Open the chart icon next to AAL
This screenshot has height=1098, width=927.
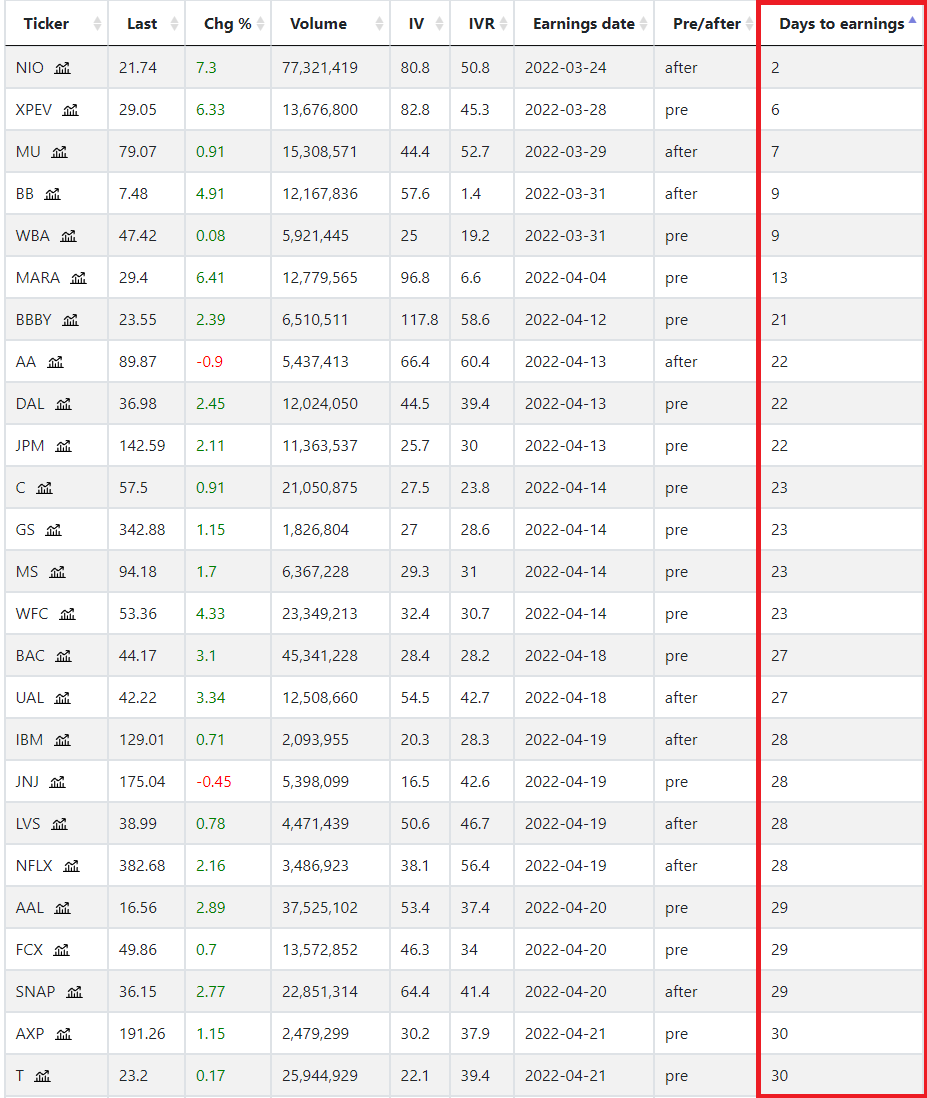click(62, 908)
